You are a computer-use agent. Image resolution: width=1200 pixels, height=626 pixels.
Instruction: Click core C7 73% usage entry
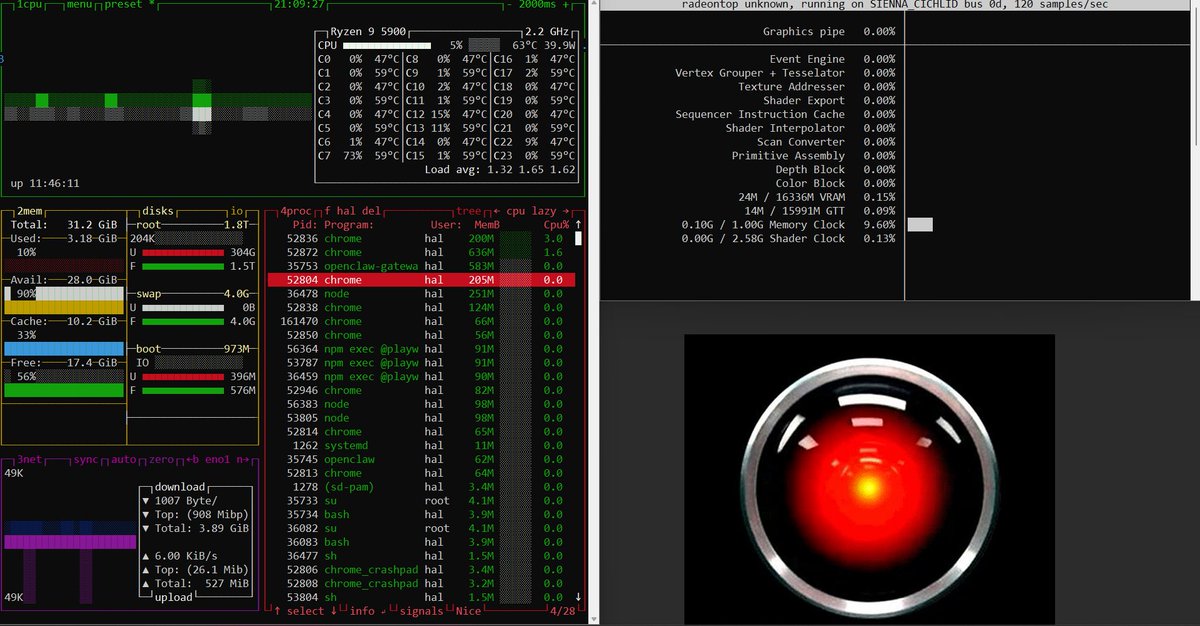pos(361,156)
